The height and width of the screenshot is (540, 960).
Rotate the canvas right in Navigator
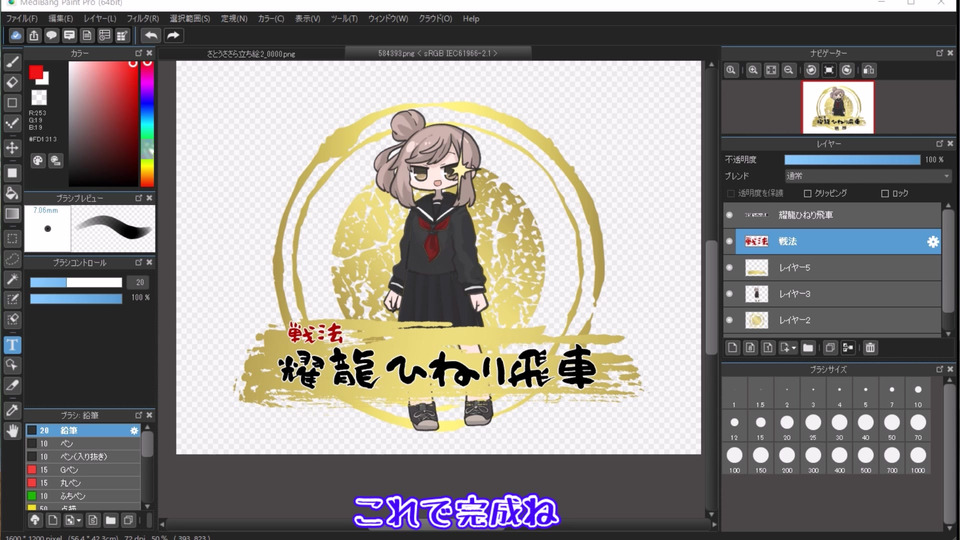click(x=847, y=70)
